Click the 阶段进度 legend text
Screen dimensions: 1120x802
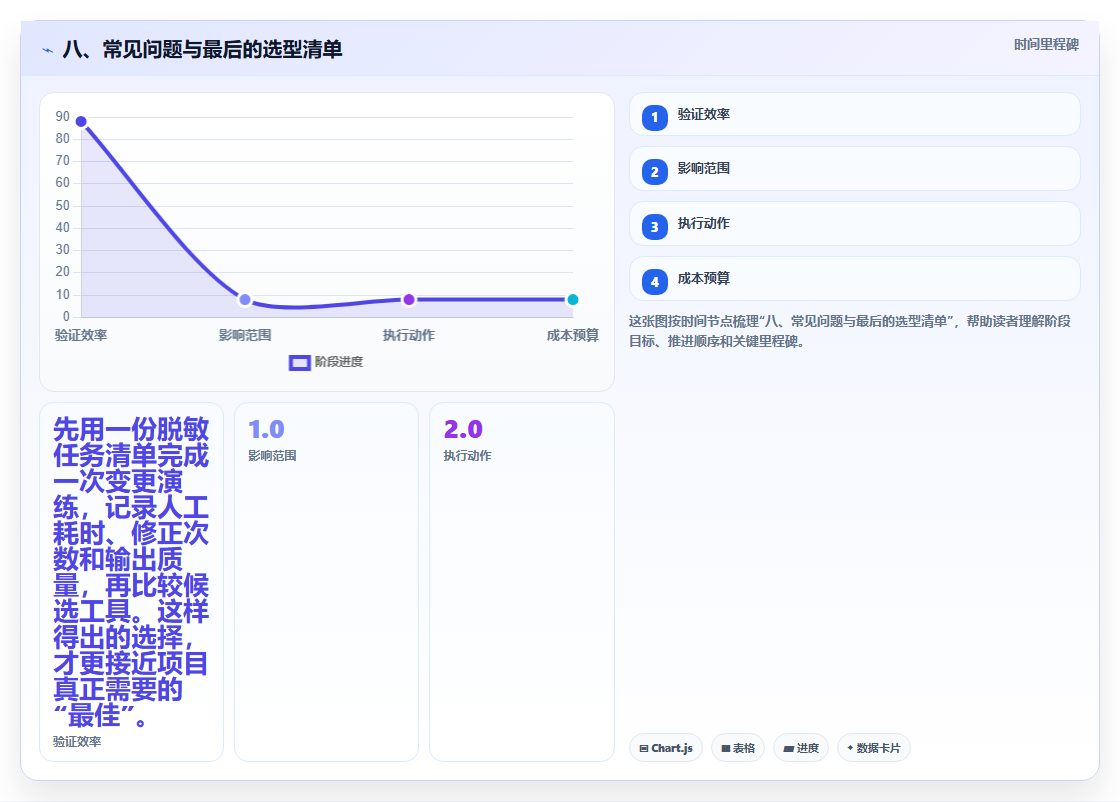[339, 362]
